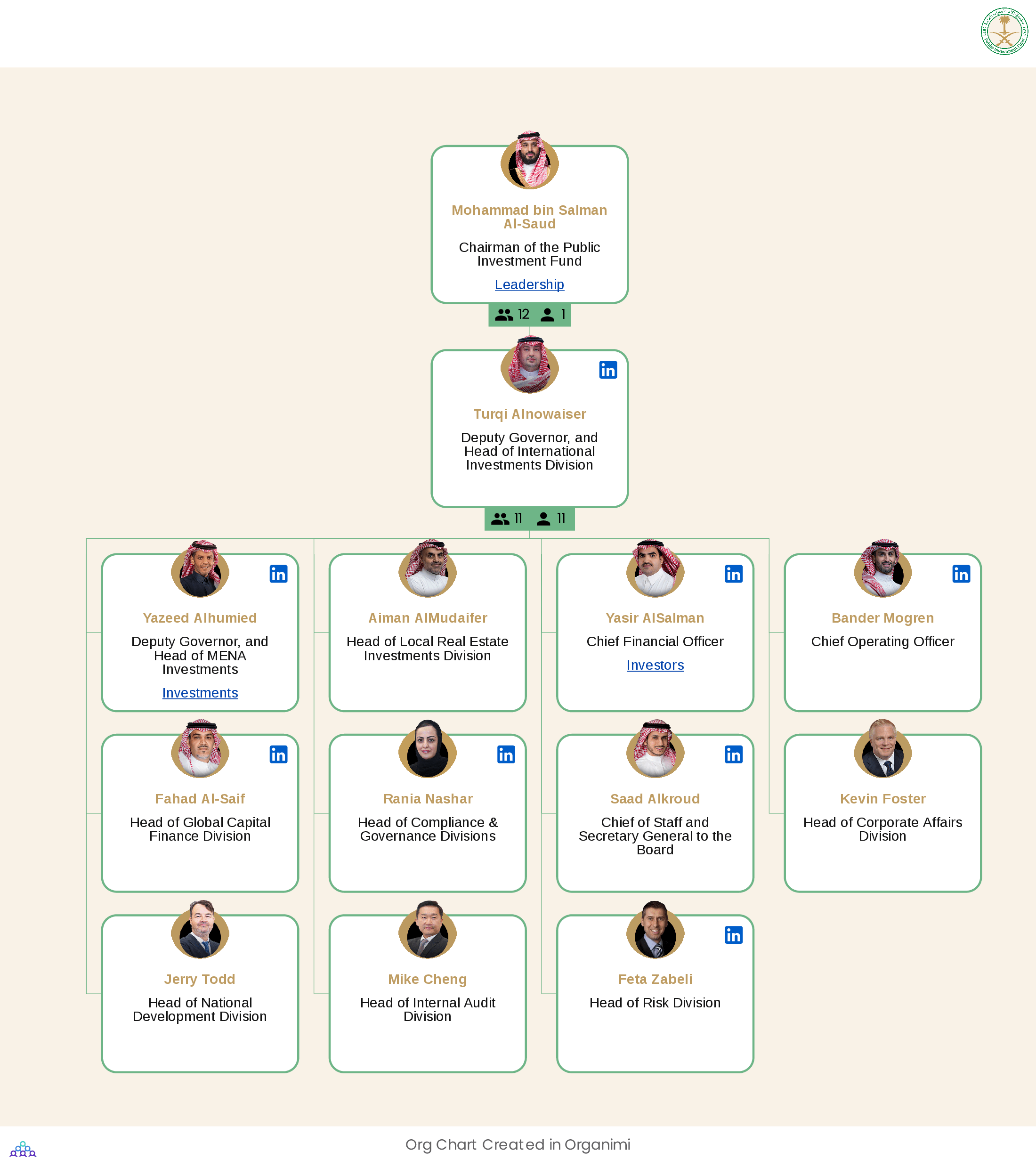This screenshot has width=1036, height=1176.
Task: Select the name Turqi Alnowaiser
Action: (530, 414)
